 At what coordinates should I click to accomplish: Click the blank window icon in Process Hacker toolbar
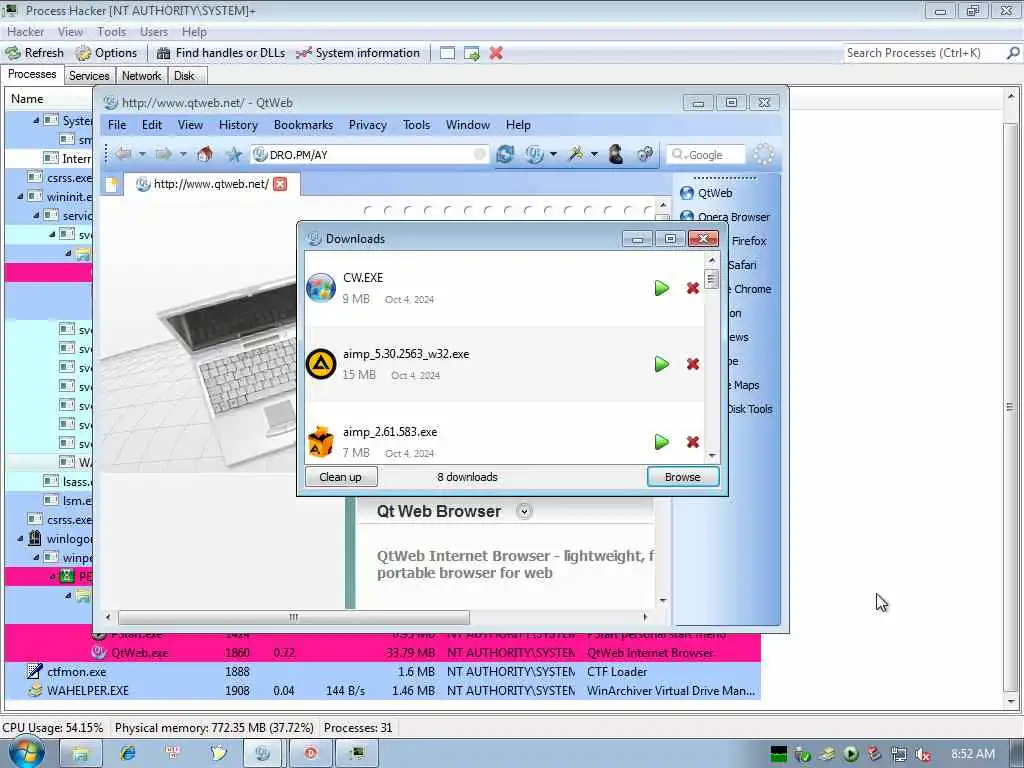[x=447, y=53]
